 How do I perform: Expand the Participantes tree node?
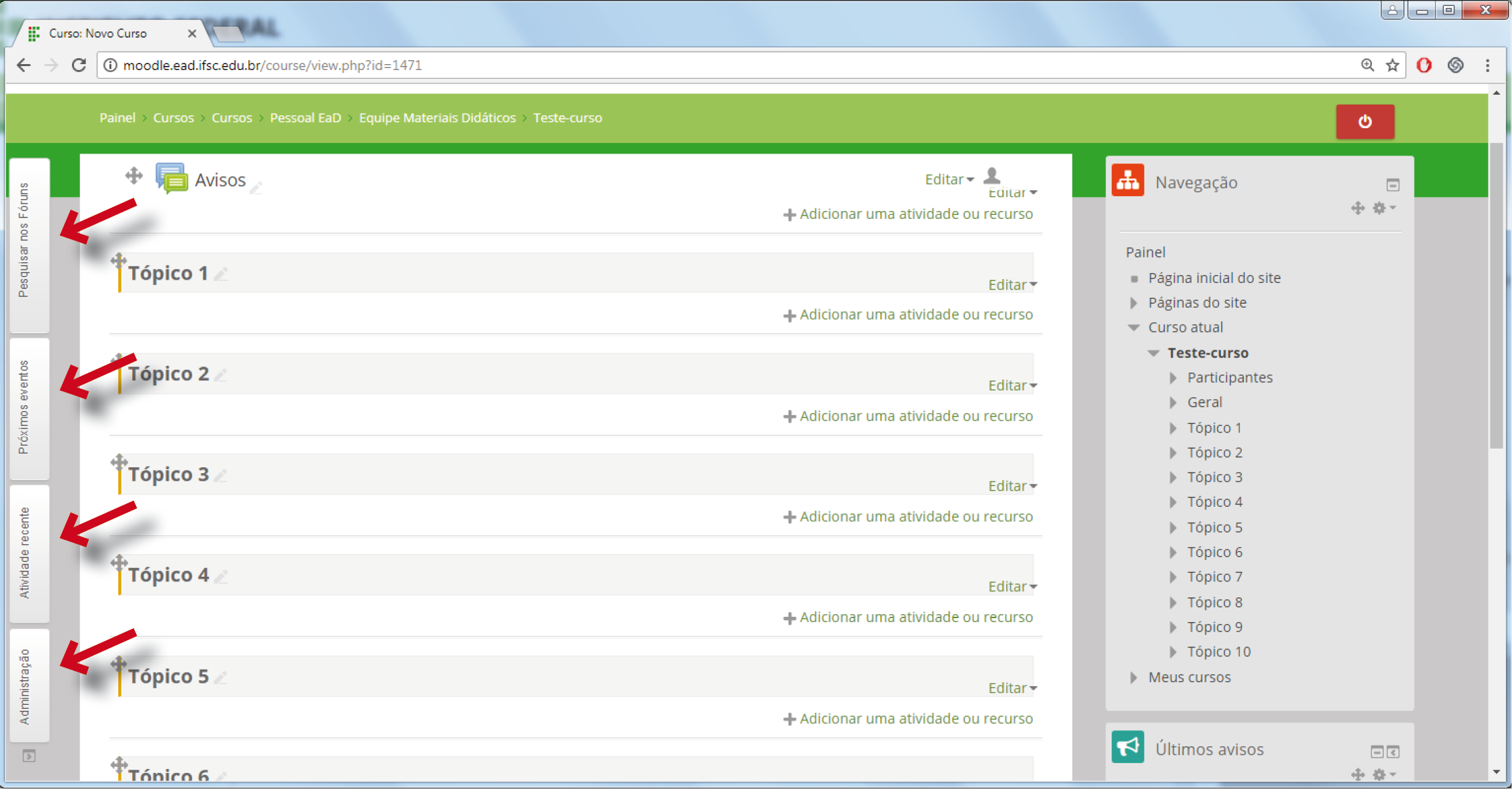pyautogui.click(x=1173, y=378)
